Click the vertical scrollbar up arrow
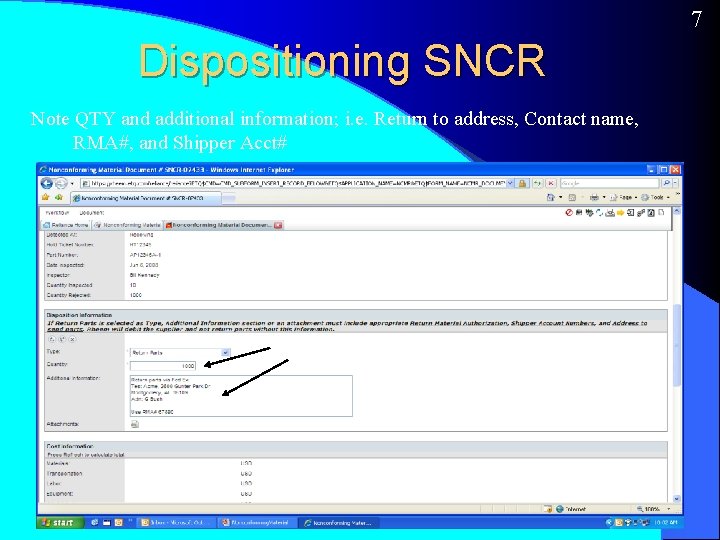This screenshot has height=540, width=720. click(676, 211)
